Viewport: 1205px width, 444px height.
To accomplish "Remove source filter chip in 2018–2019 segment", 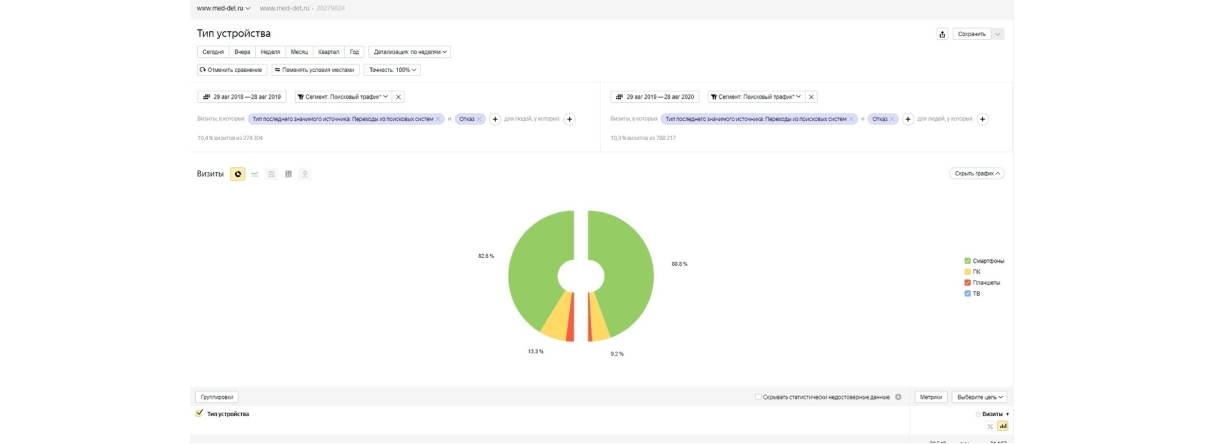I will (439, 119).
